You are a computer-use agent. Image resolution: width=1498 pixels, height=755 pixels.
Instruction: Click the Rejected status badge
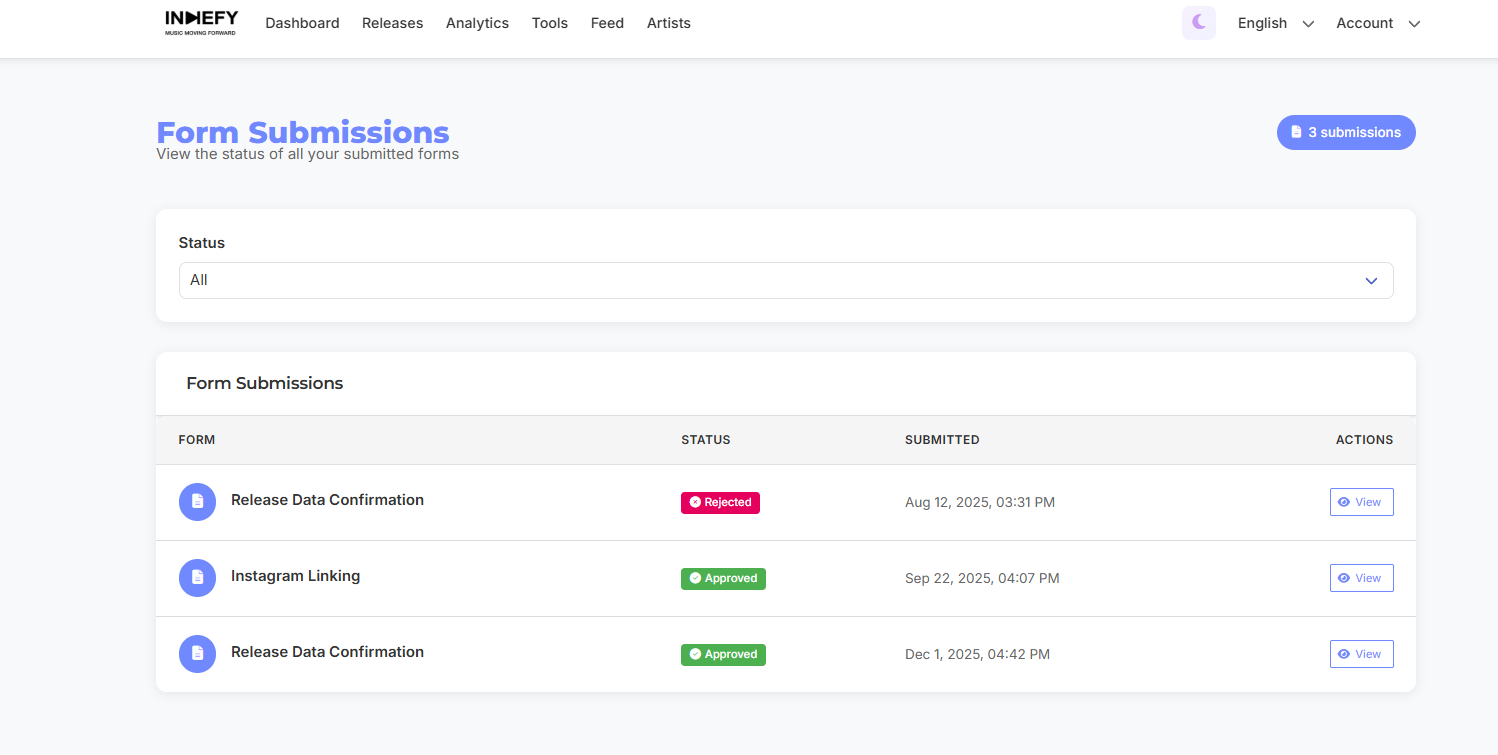[x=720, y=503]
